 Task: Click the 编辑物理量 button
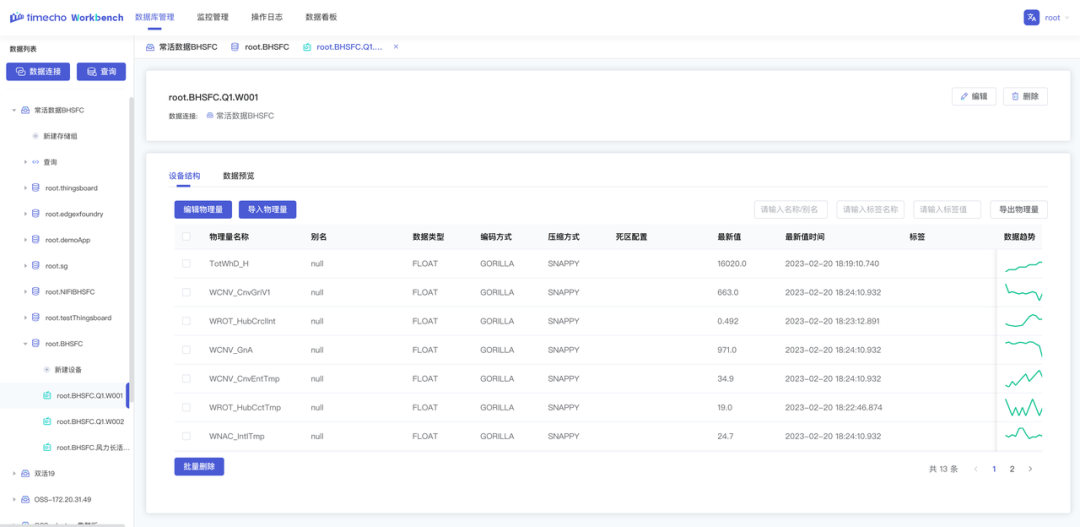click(203, 209)
